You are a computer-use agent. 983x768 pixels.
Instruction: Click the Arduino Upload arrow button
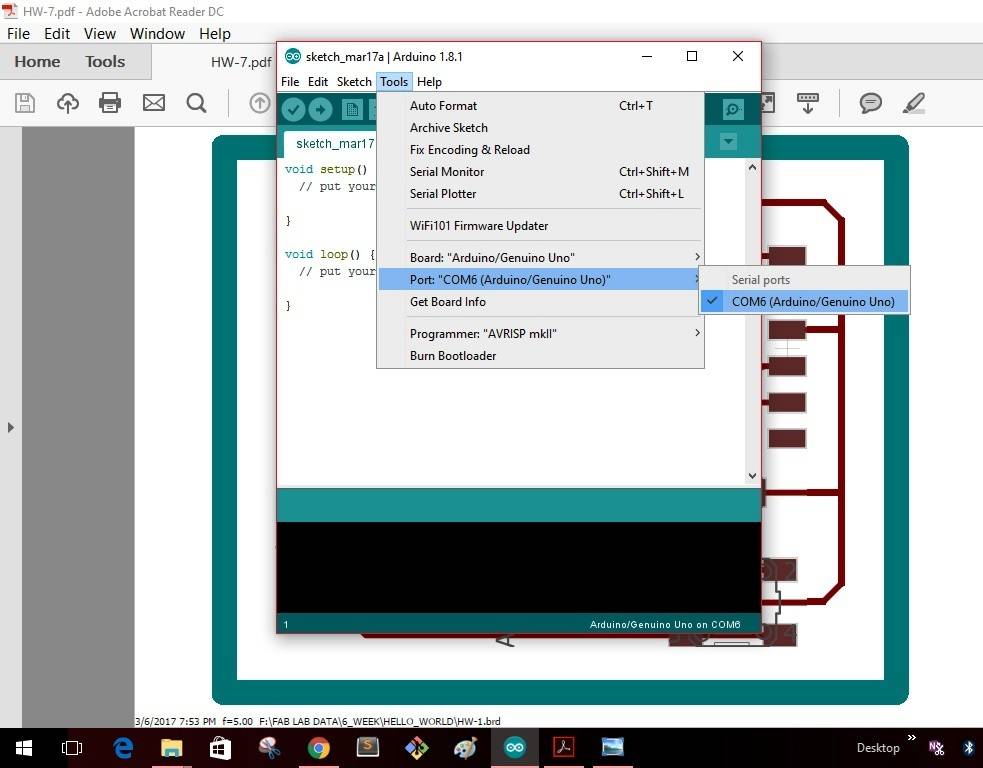click(x=320, y=110)
